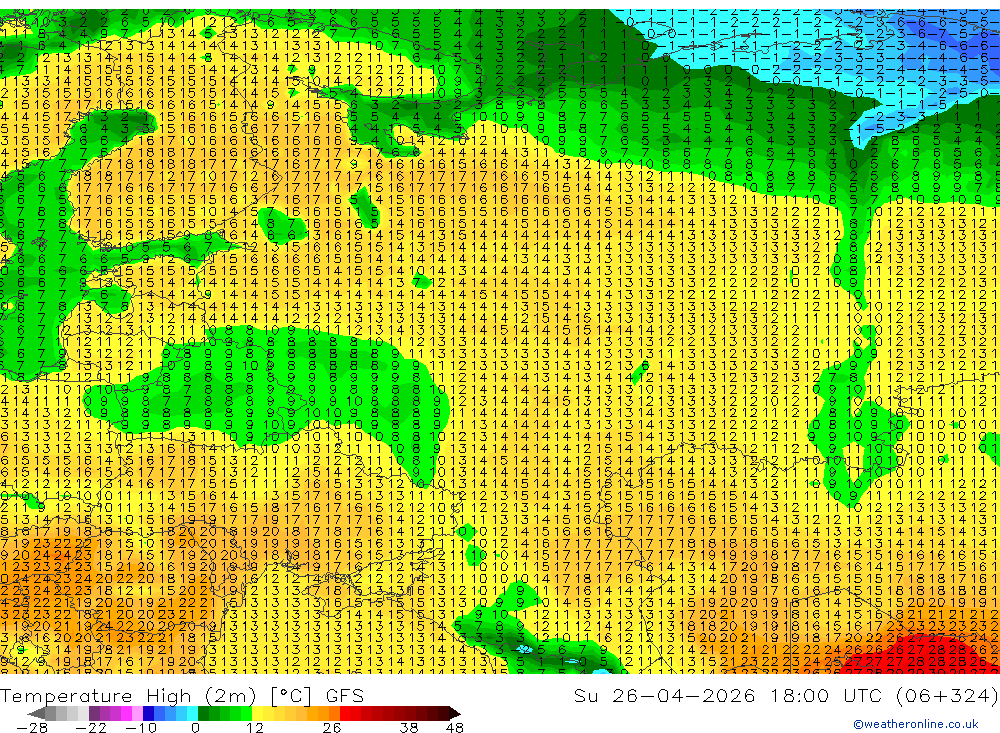Click the '-10' legend label
Image resolution: width=1000 pixels, height=733 pixels.
(141, 728)
